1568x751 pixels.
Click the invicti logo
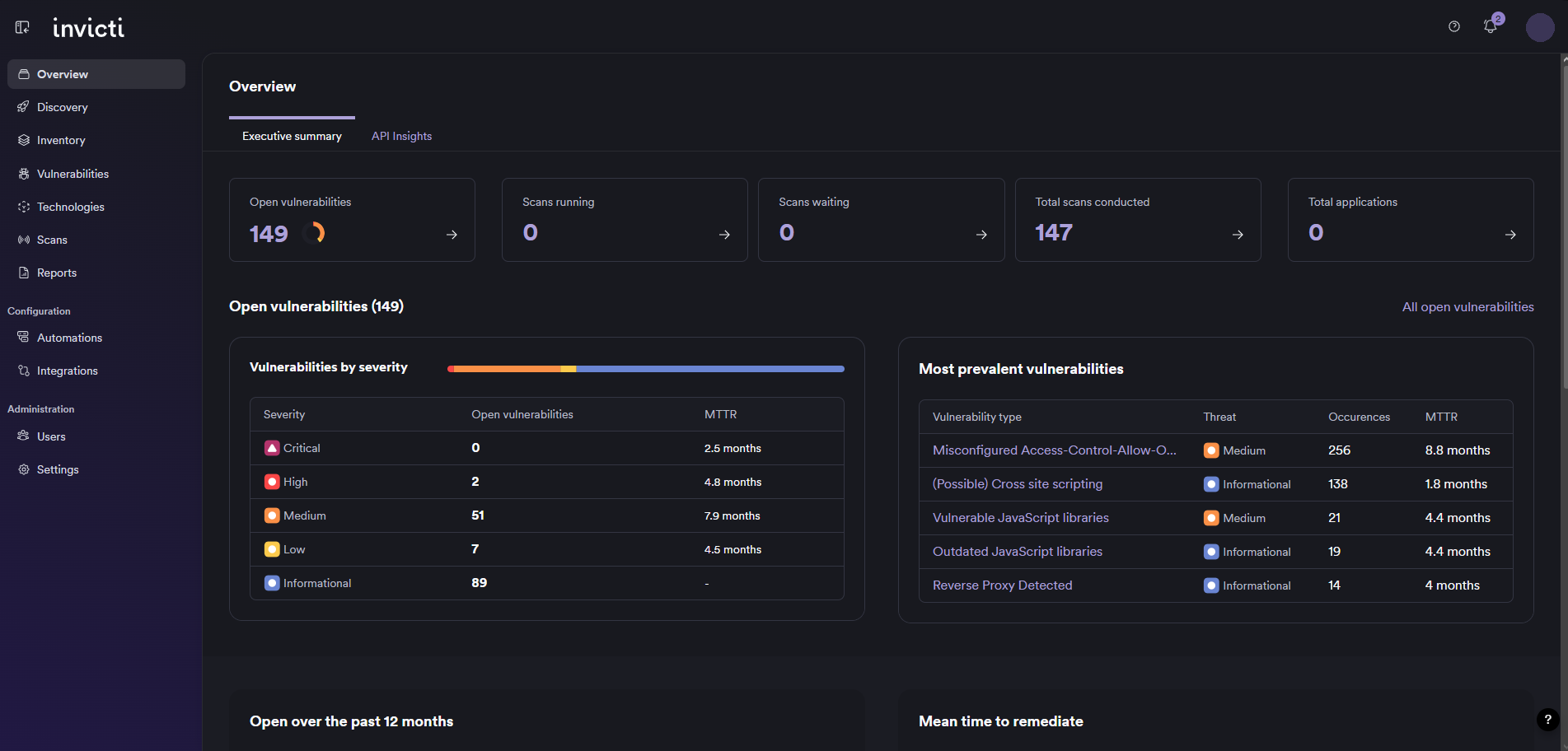click(x=88, y=28)
